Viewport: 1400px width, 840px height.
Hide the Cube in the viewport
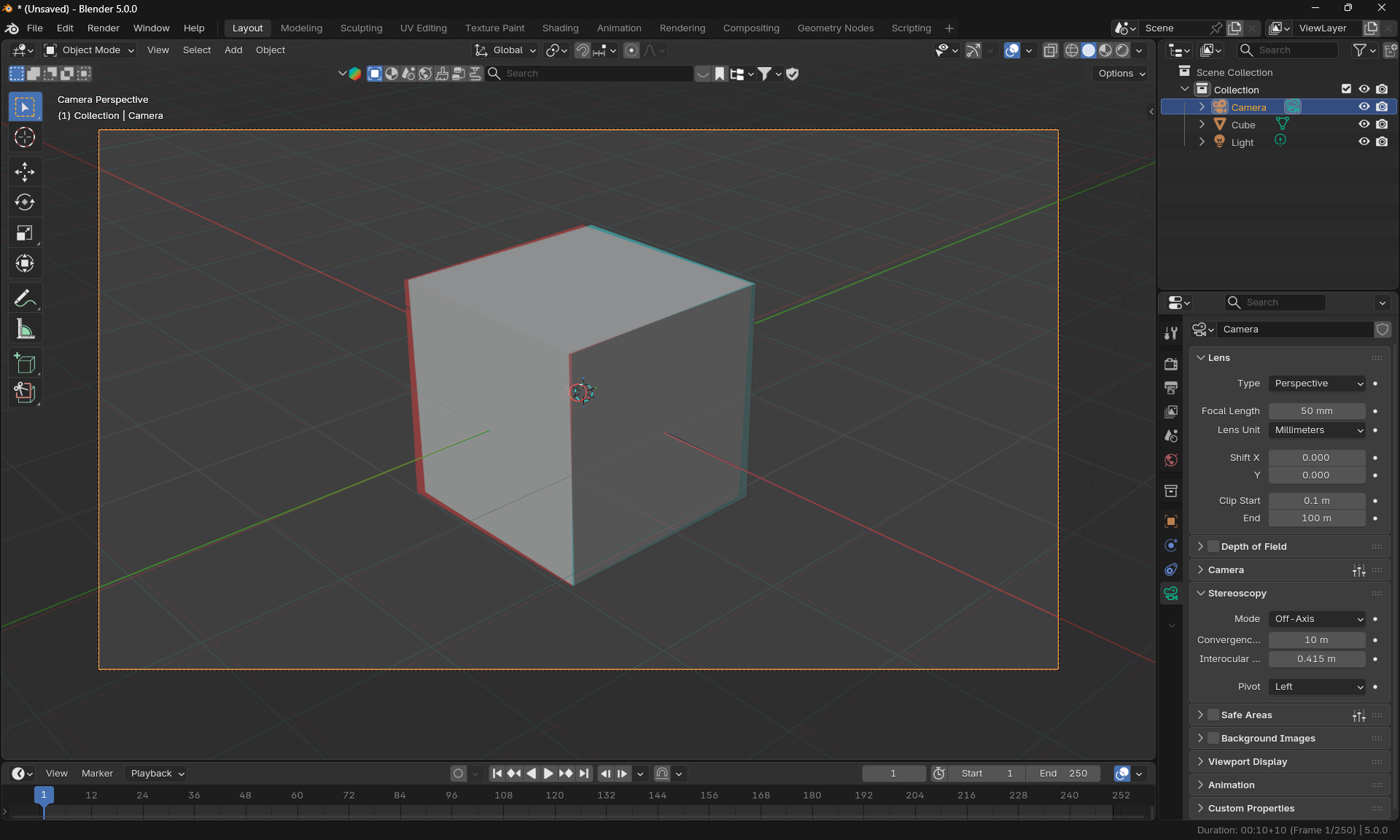coord(1364,125)
